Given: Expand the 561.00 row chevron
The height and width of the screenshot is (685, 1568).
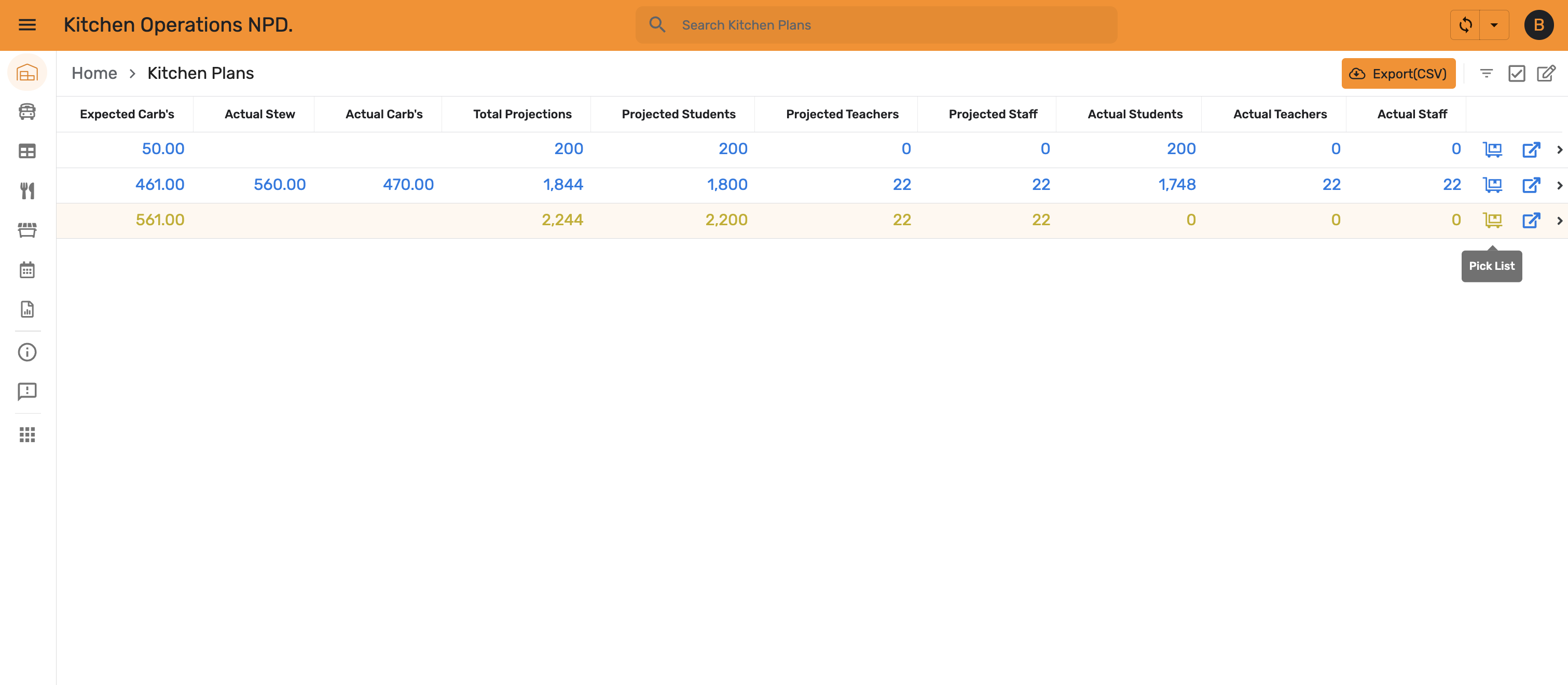Looking at the screenshot, I should pyautogui.click(x=1560, y=220).
